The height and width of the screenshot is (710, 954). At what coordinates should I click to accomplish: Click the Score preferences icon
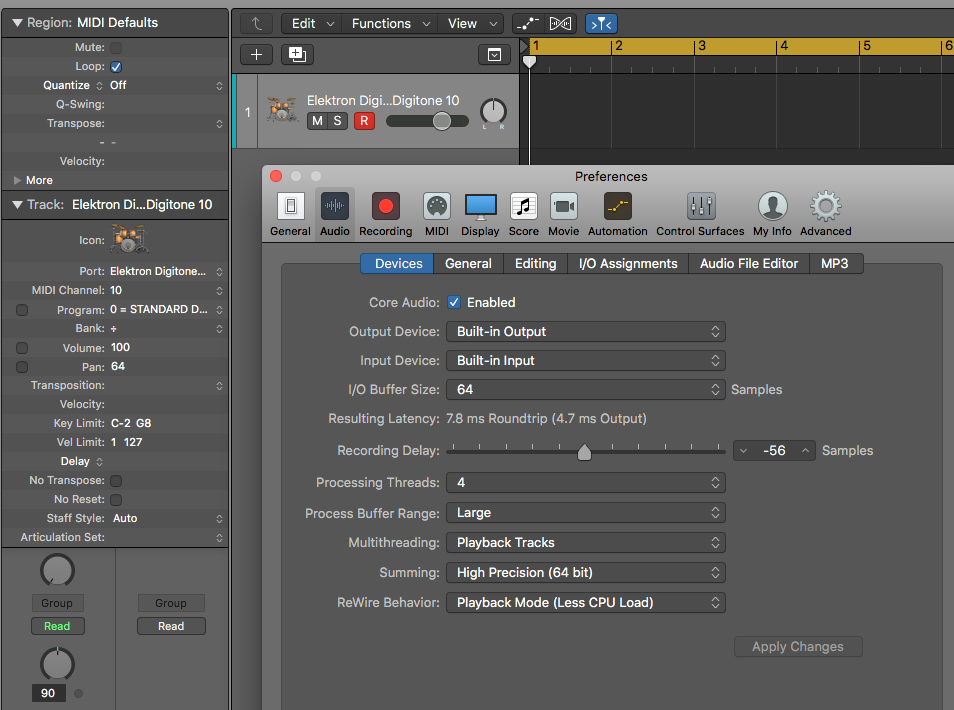pos(523,214)
